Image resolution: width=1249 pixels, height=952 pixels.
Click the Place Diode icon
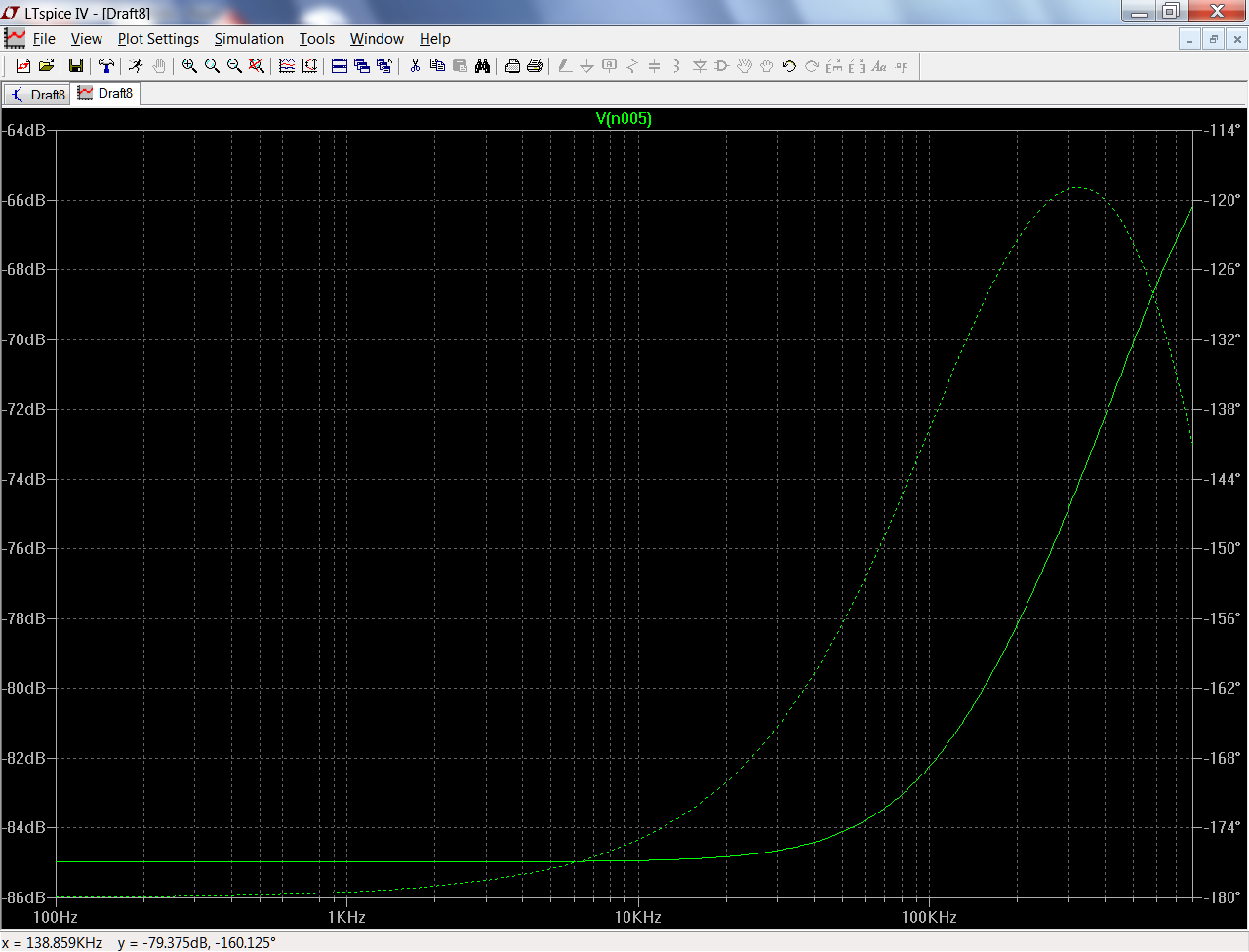click(700, 65)
